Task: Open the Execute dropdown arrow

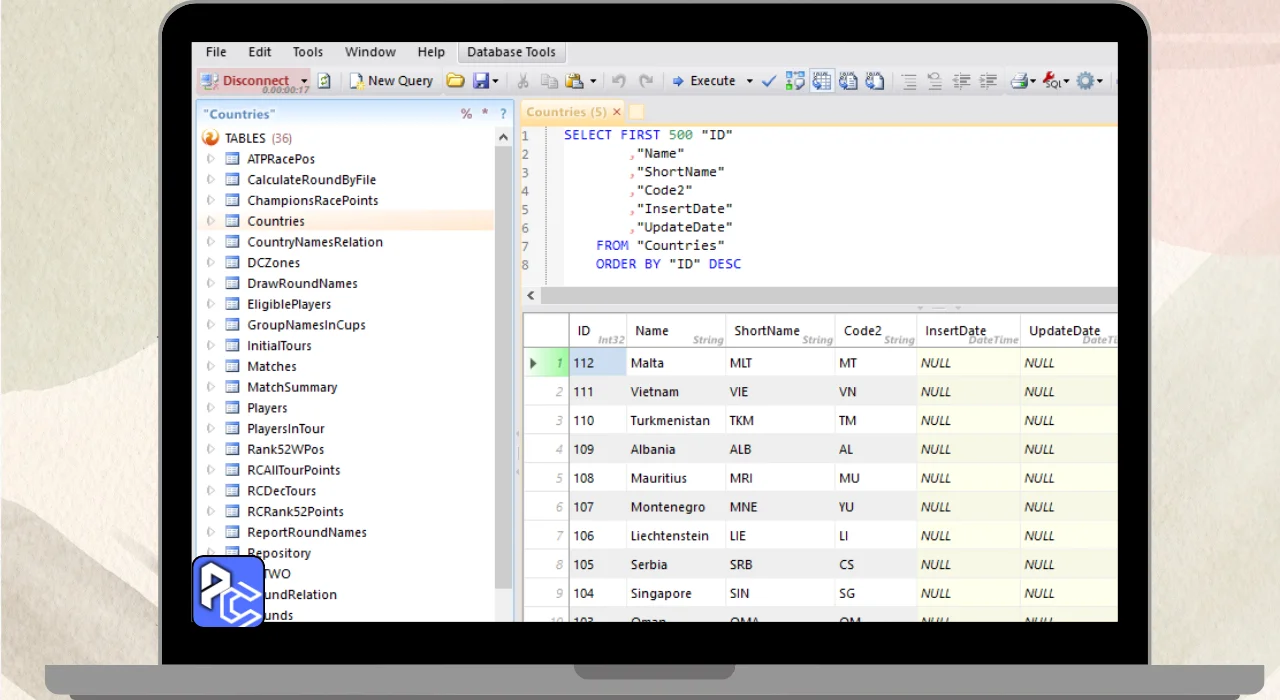Action: point(749,81)
